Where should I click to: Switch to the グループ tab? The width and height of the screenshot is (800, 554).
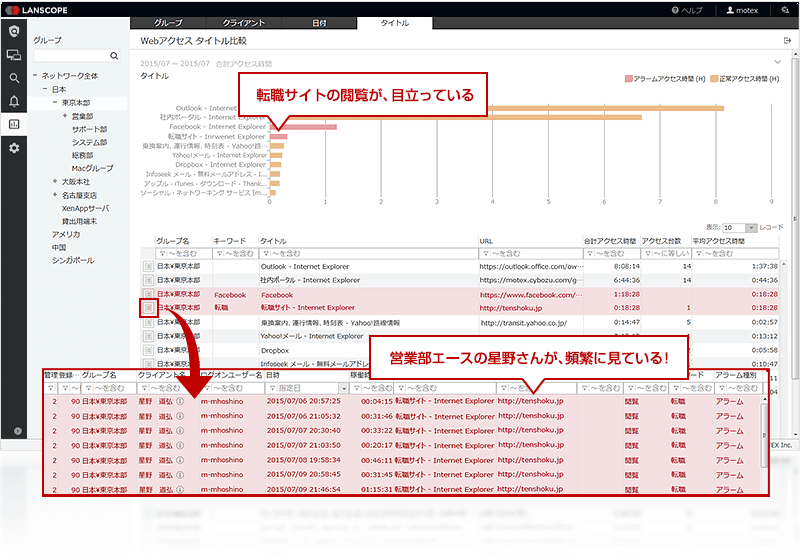168,23
